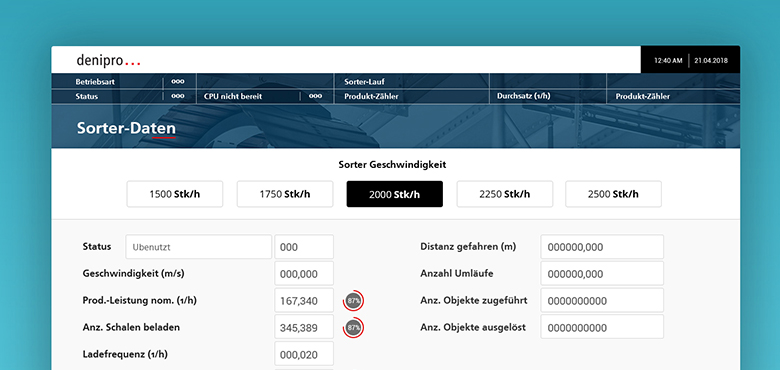Click the 87% gauge beside Anz. Schalen beladen
Image resolution: width=780 pixels, height=370 pixels.
click(354, 328)
